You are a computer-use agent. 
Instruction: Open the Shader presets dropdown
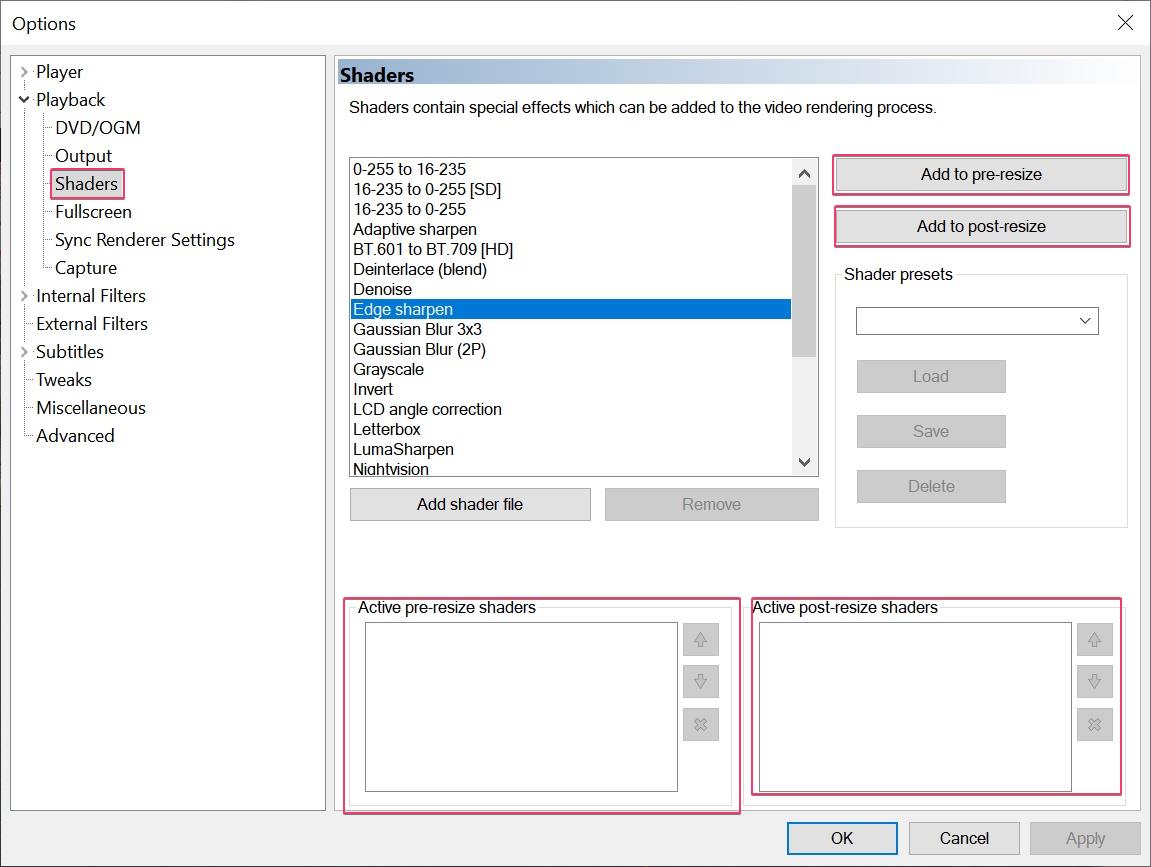pyautogui.click(x=1085, y=321)
